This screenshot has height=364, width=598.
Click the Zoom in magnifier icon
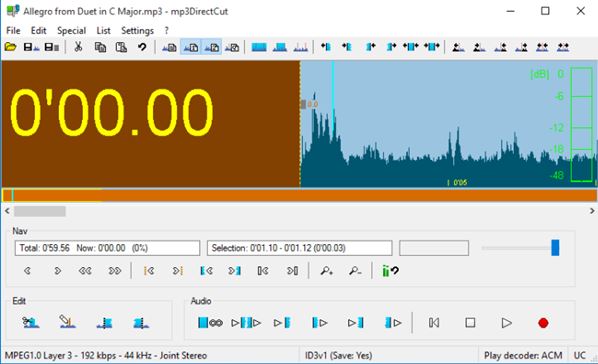[326, 271]
